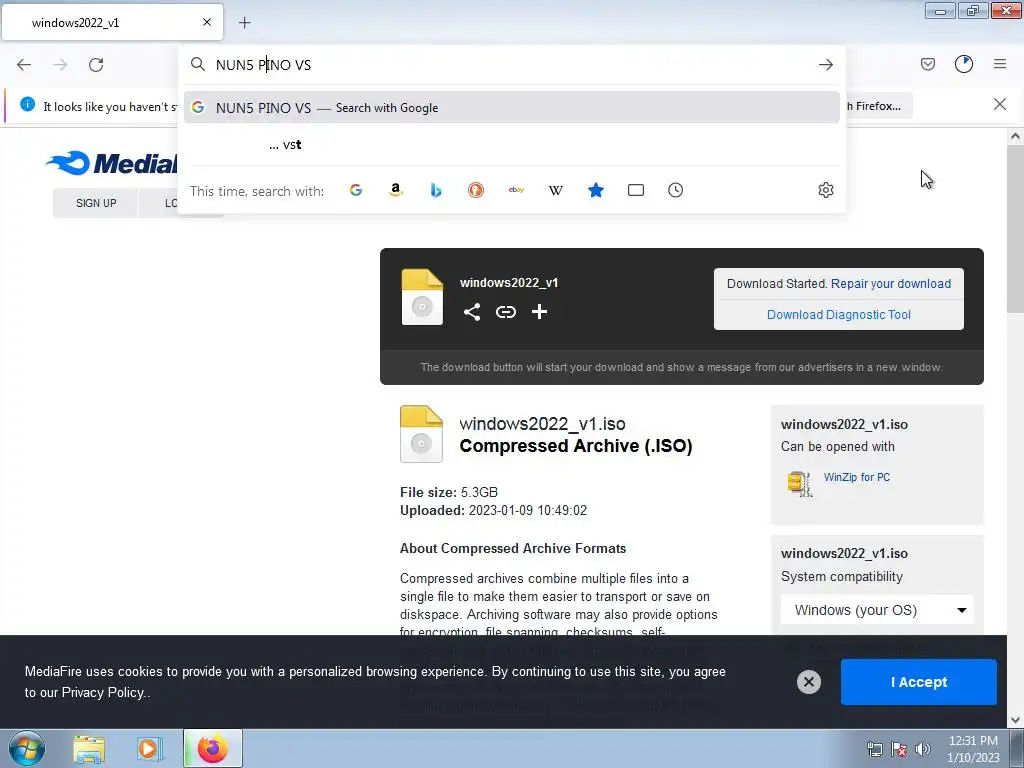Viewport: 1024px width, 768px height.
Task: Click the 'Uploaded: 2023-01-09 10:49:02' text
Action: 493,511
